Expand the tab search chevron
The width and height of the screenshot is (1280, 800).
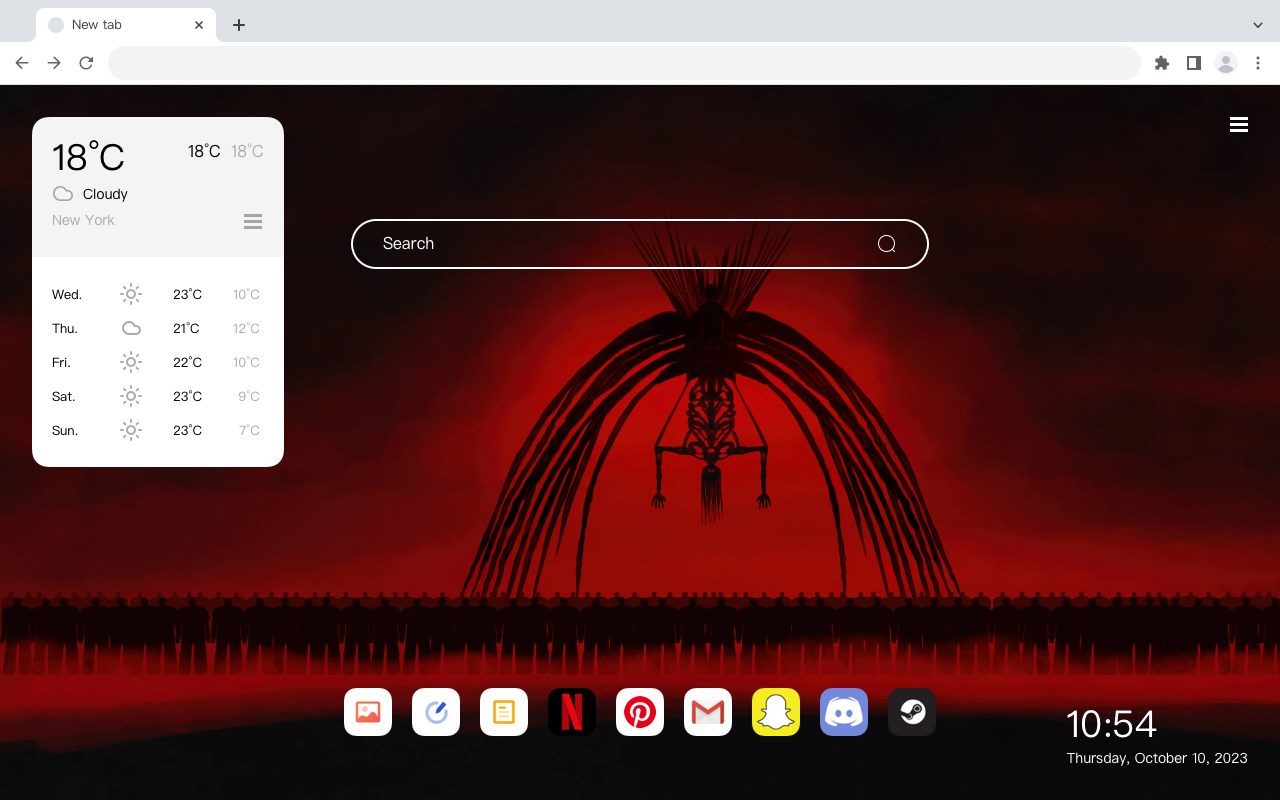tap(1258, 25)
